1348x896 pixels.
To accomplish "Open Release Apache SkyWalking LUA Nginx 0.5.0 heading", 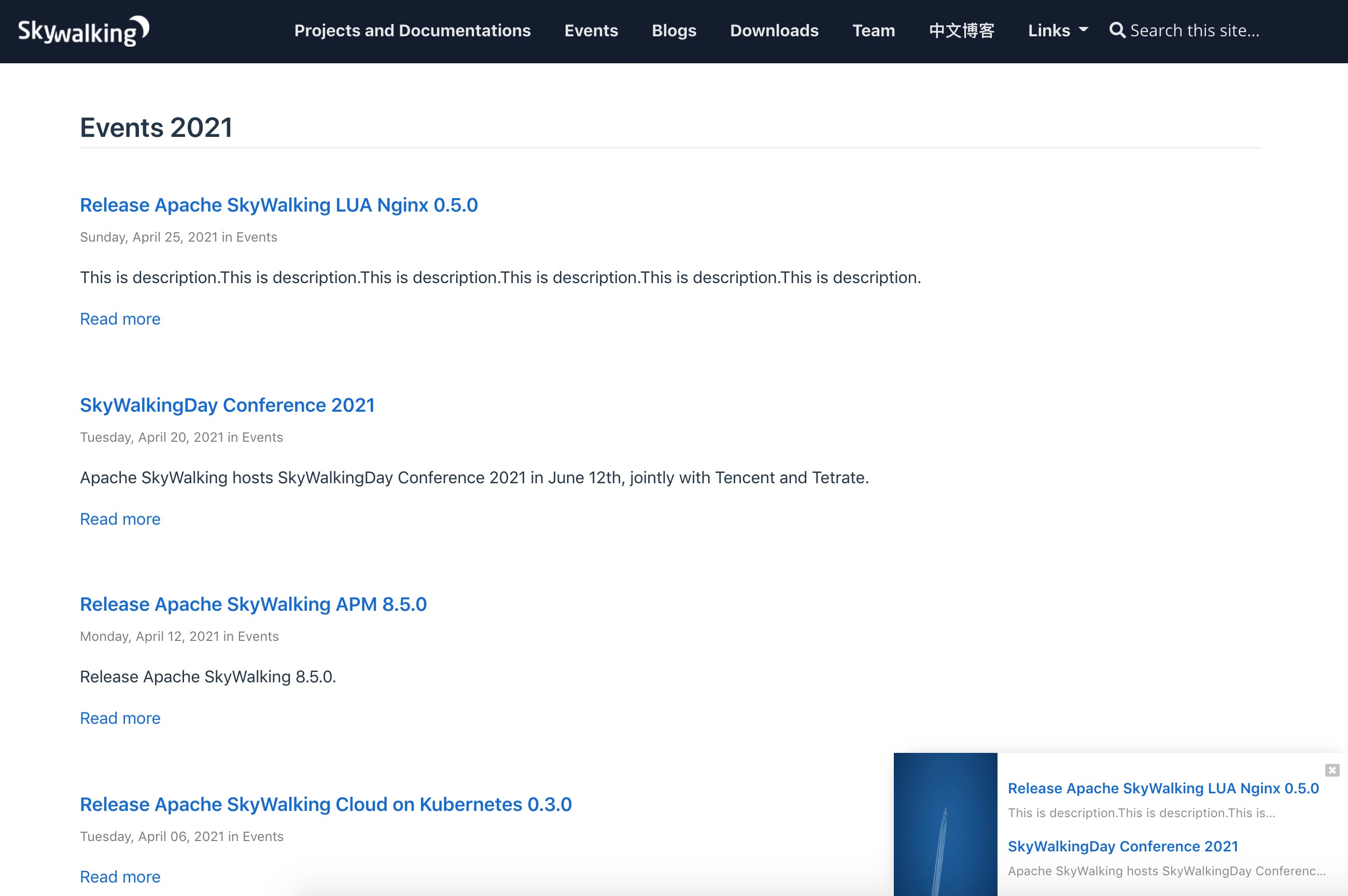I will click(279, 205).
